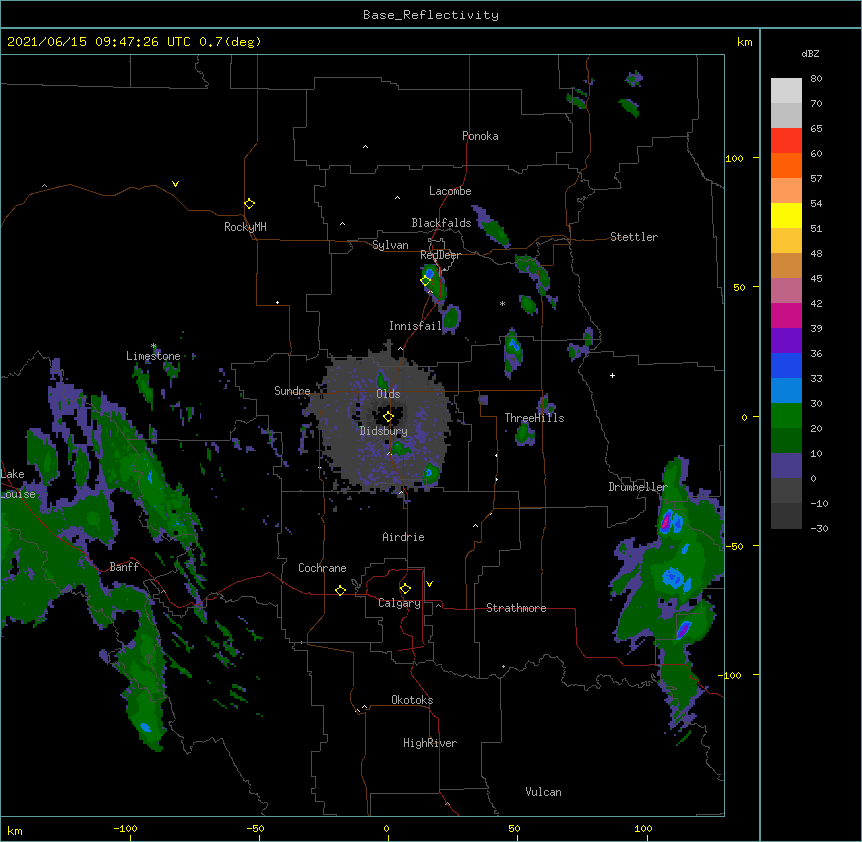Image resolution: width=862 pixels, height=842 pixels.
Task: Click the Drumheller city label
Action: pyautogui.click(x=638, y=487)
